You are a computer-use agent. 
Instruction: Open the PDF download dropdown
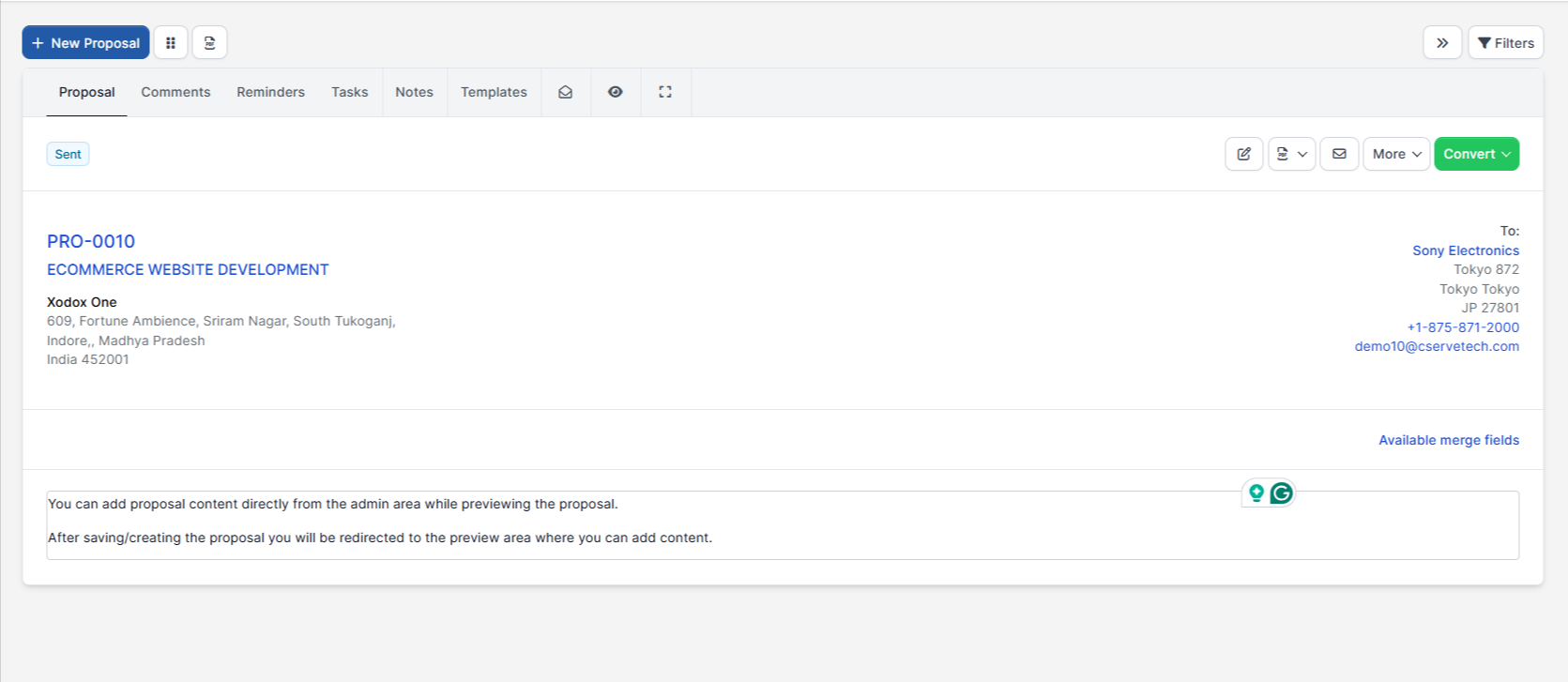click(1291, 154)
